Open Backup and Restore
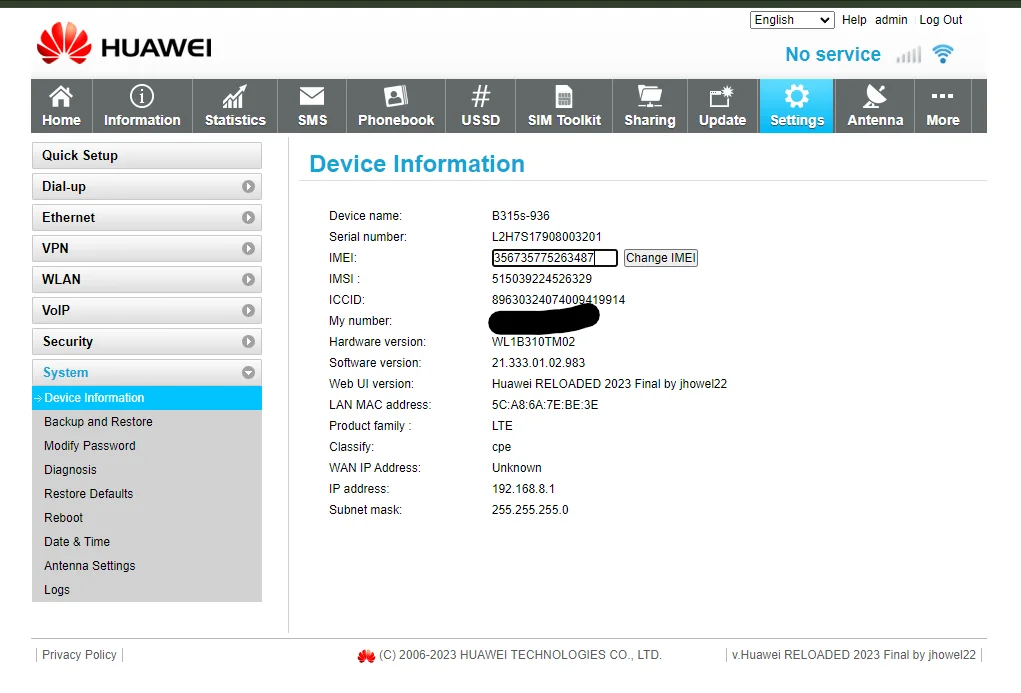 click(x=98, y=422)
